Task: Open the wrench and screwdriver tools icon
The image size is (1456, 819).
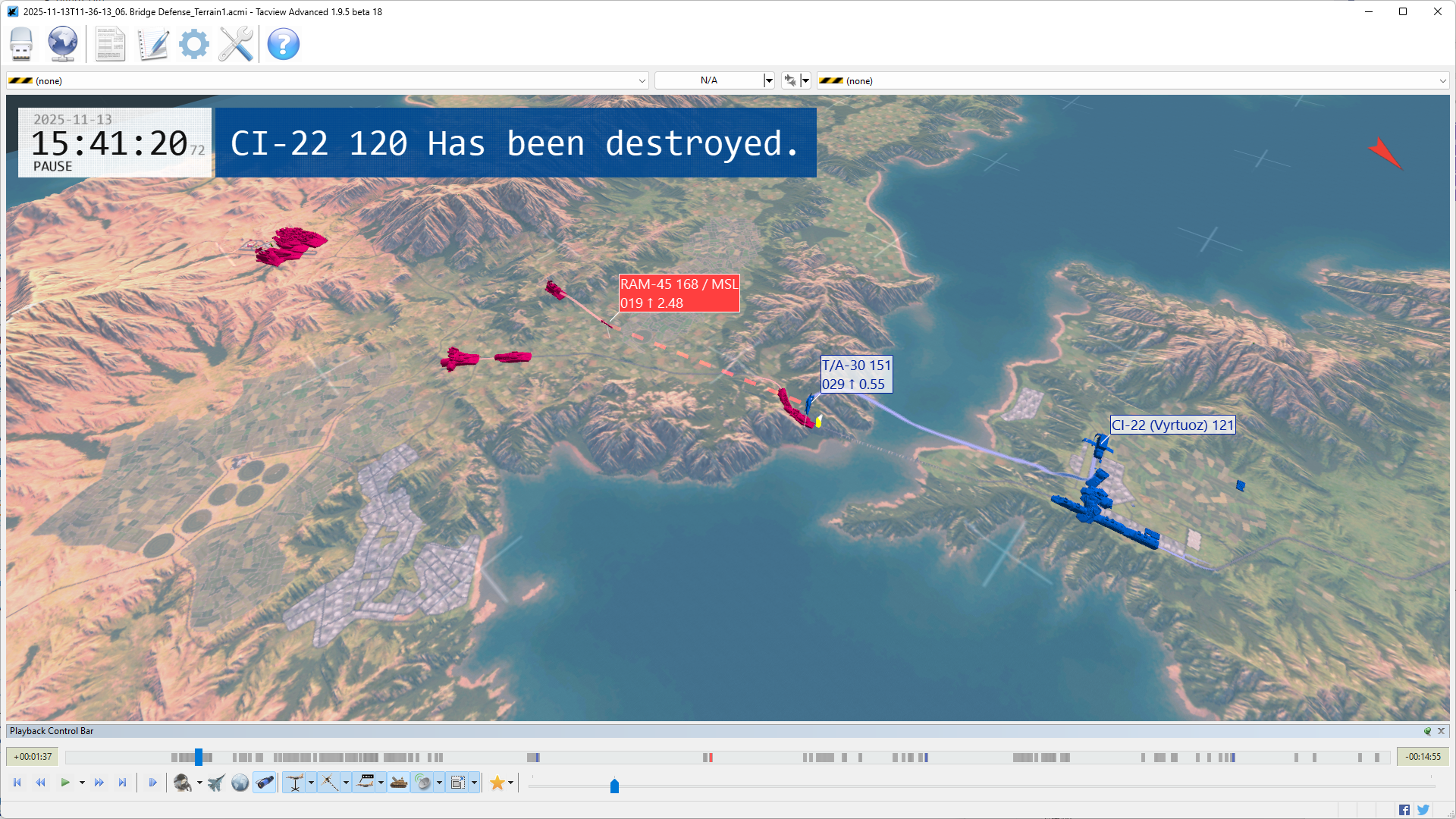Action: coord(236,44)
